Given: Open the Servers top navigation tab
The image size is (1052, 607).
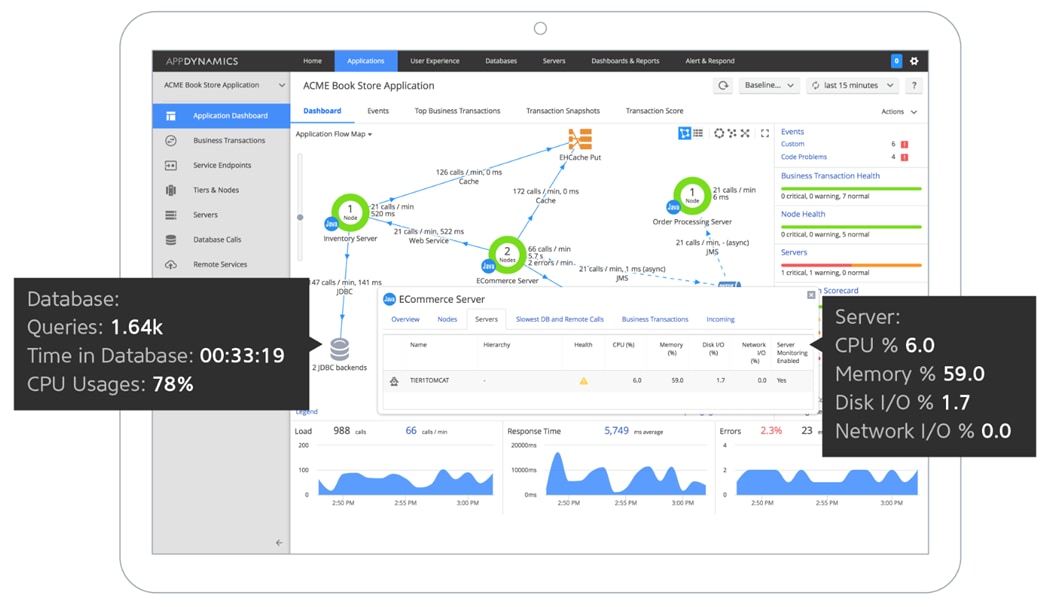Looking at the screenshot, I should (x=554, y=61).
